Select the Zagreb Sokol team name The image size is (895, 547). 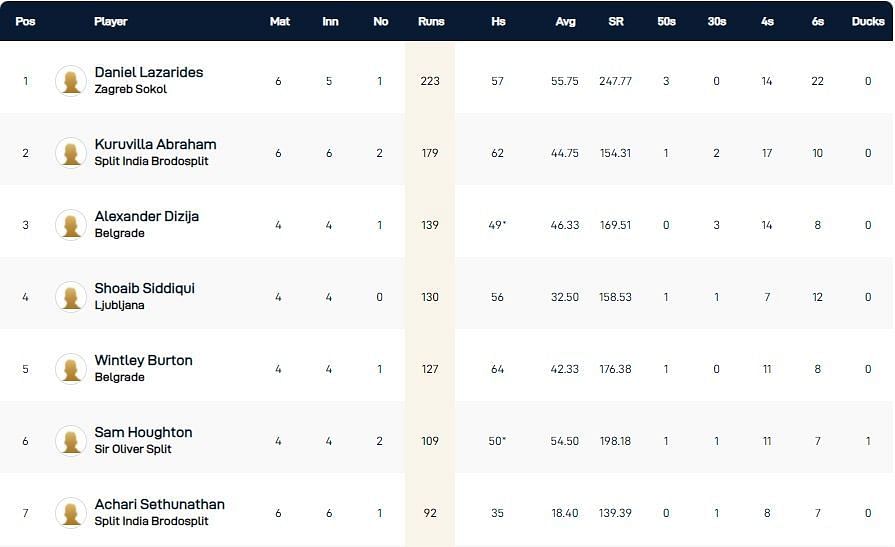pyautogui.click(x=131, y=89)
